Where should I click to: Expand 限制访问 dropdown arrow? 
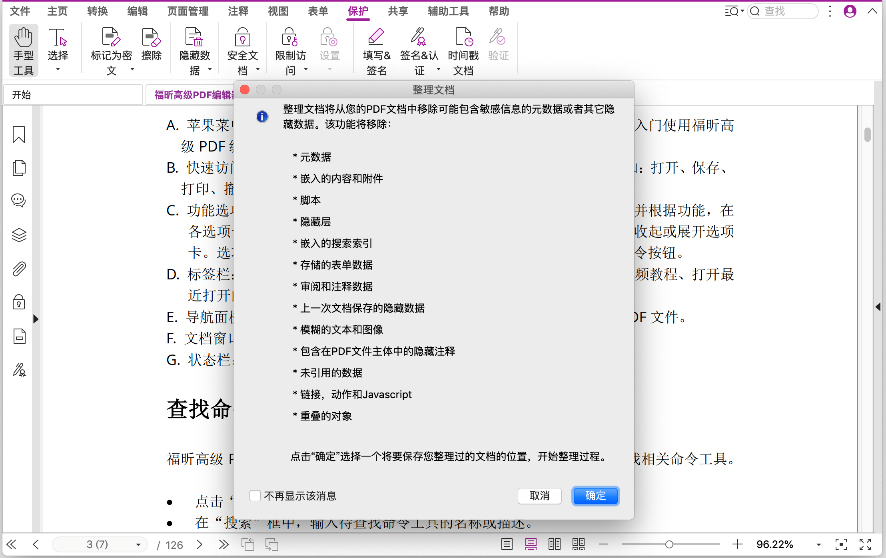306,69
